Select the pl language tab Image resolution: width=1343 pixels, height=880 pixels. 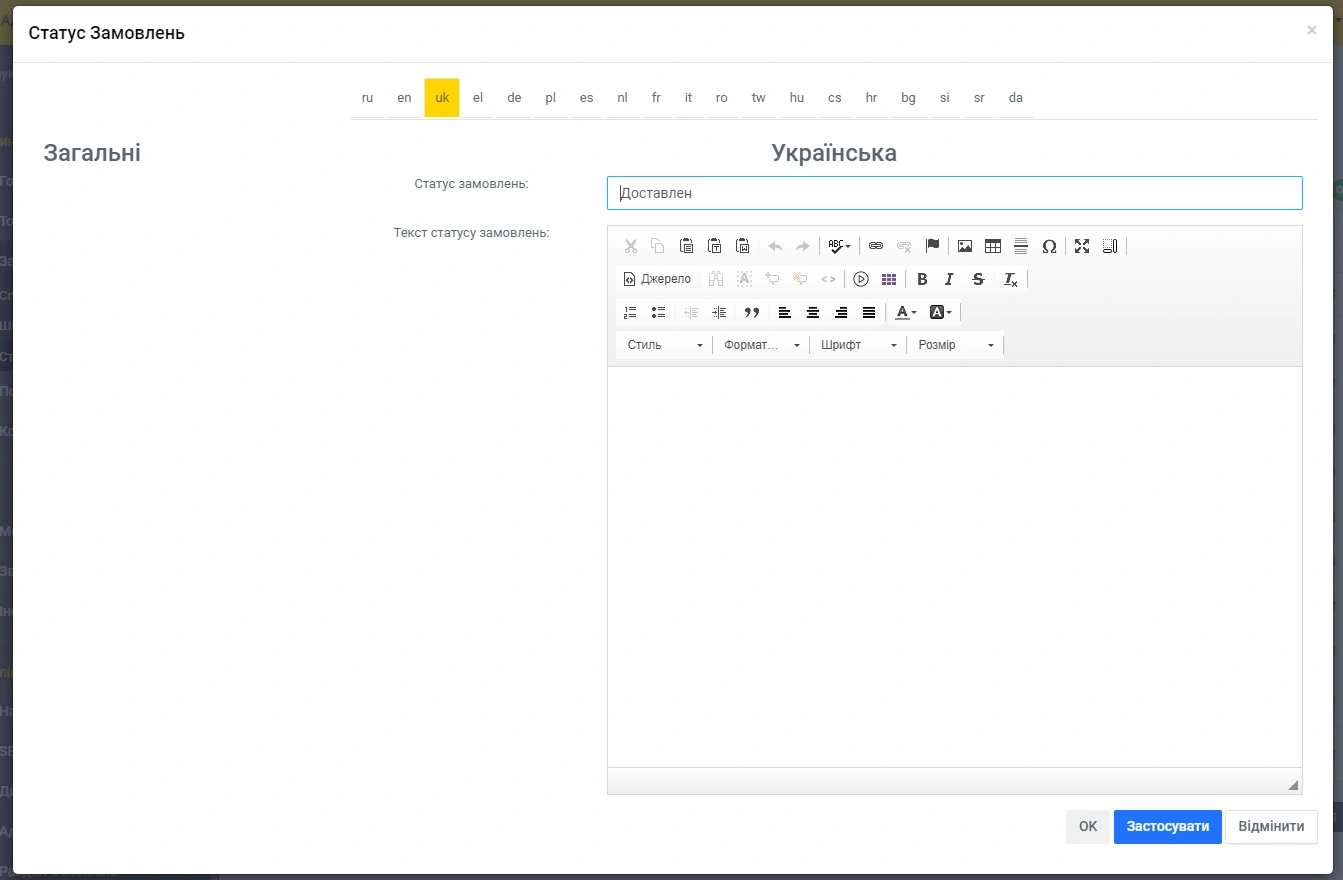coord(550,98)
